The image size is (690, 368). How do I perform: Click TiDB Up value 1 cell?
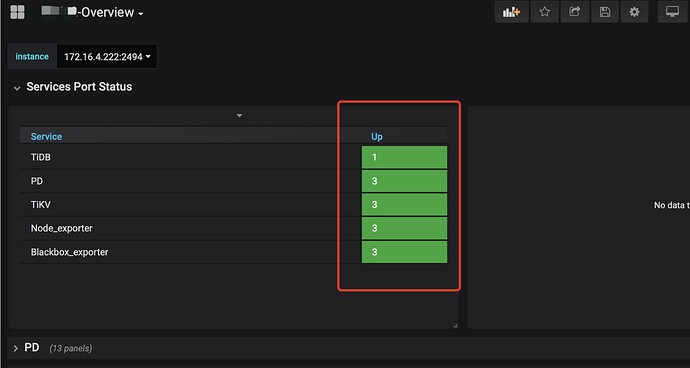[404, 157]
